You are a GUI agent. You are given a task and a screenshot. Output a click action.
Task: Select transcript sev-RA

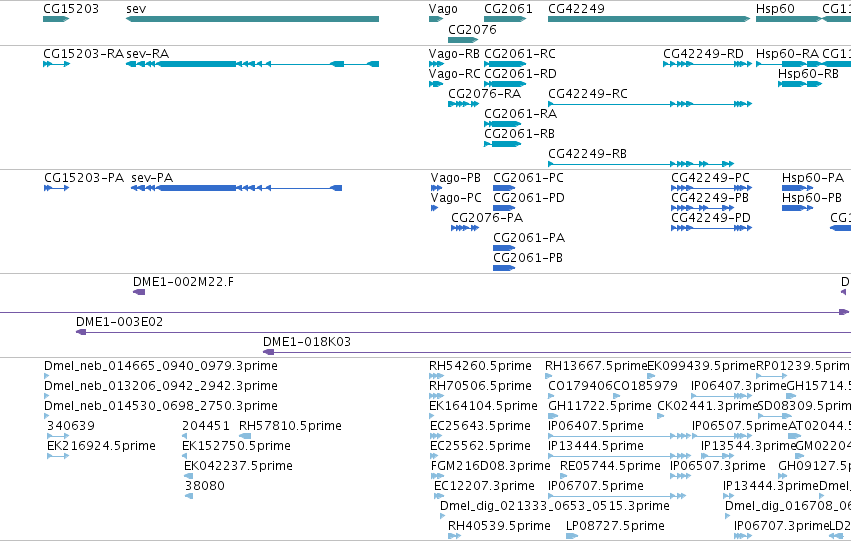click(x=252, y=64)
